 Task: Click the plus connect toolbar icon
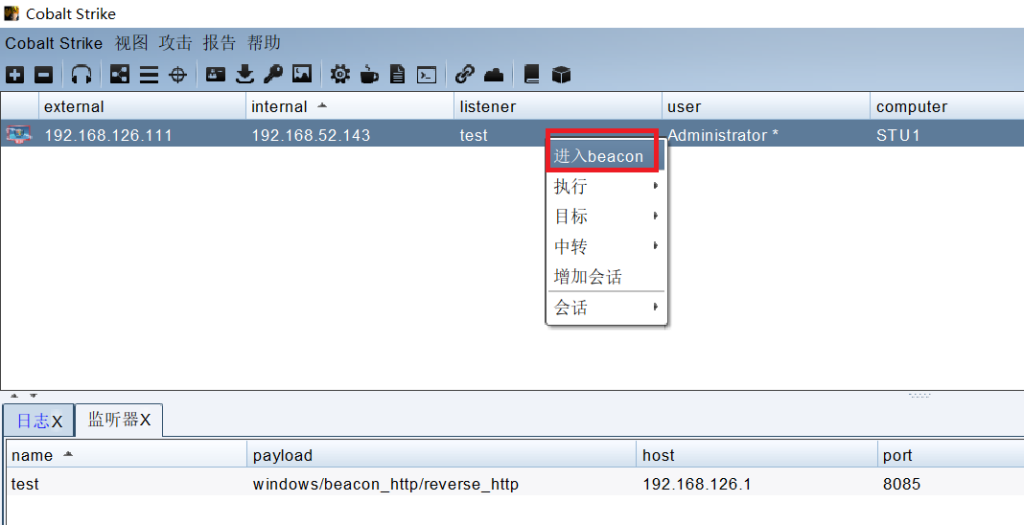[x=15, y=74]
